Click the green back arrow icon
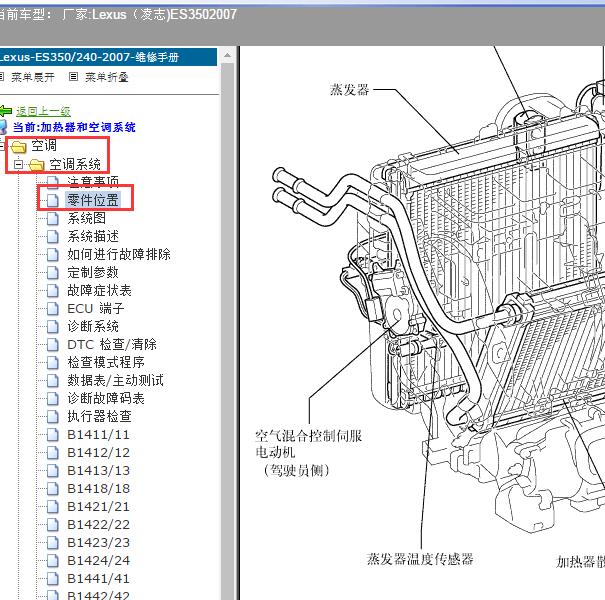This screenshot has height=600, width=605. [6, 111]
